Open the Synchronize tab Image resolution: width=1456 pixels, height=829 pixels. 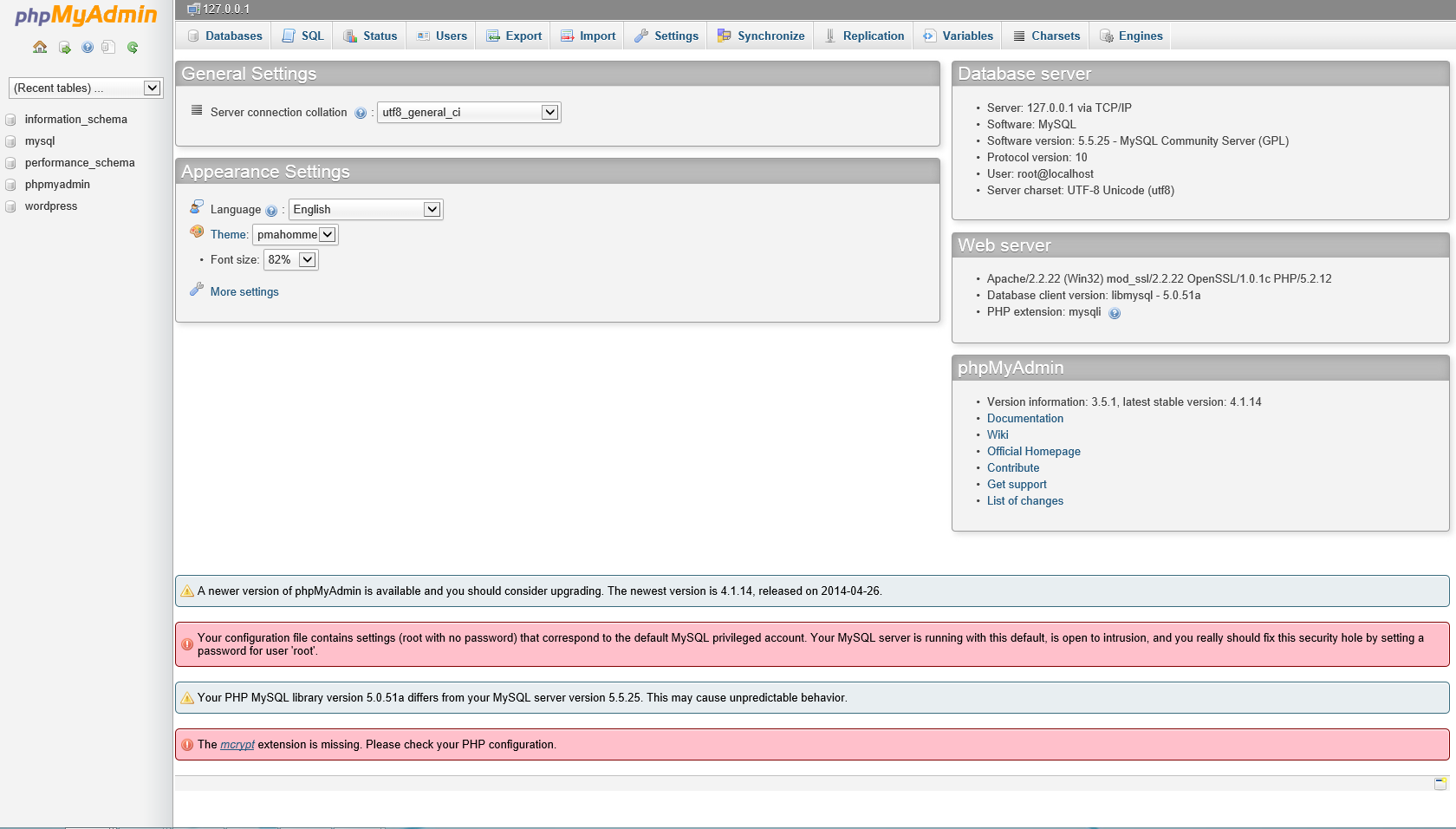pyautogui.click(x=761, y=36)
